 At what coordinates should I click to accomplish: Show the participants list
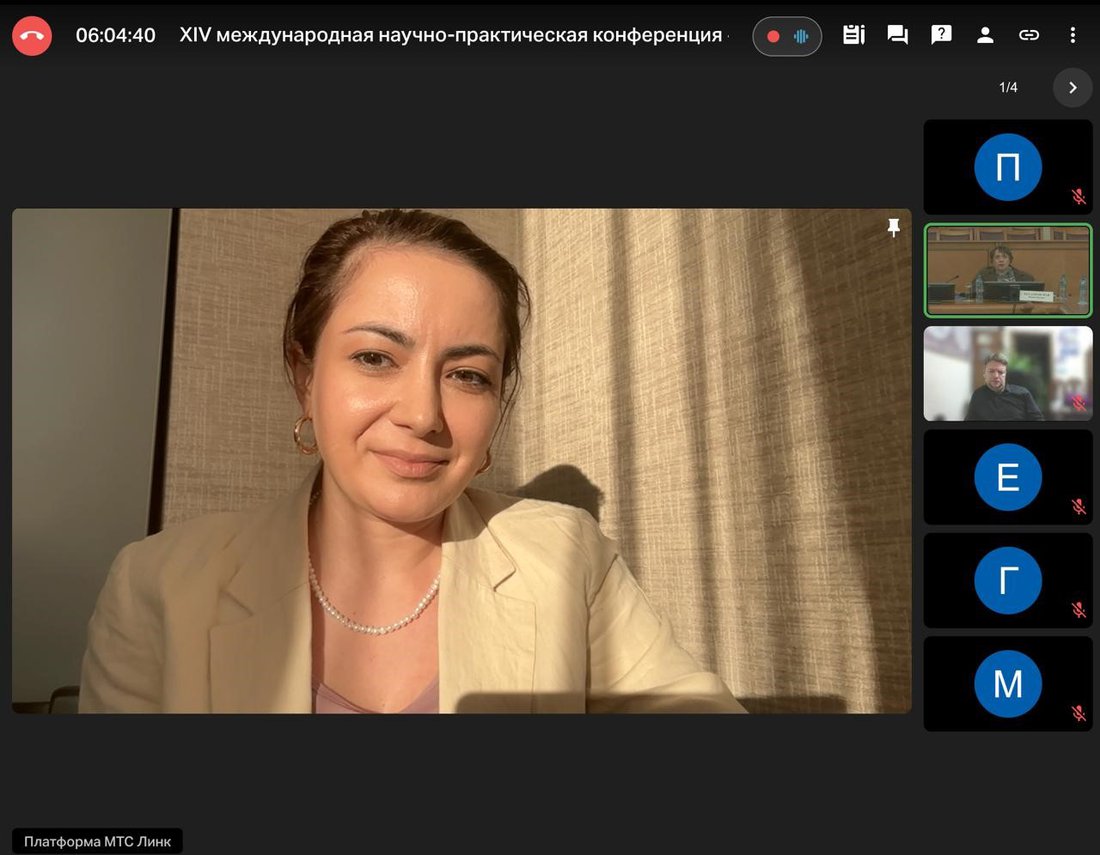pos(985,35)
